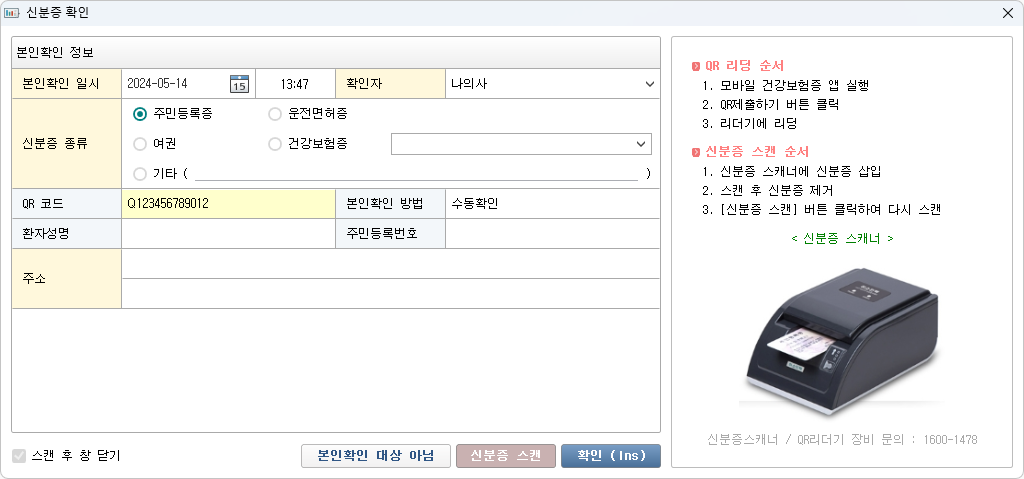
Task: Click the 13:47 time field
Action: point(294,84)
